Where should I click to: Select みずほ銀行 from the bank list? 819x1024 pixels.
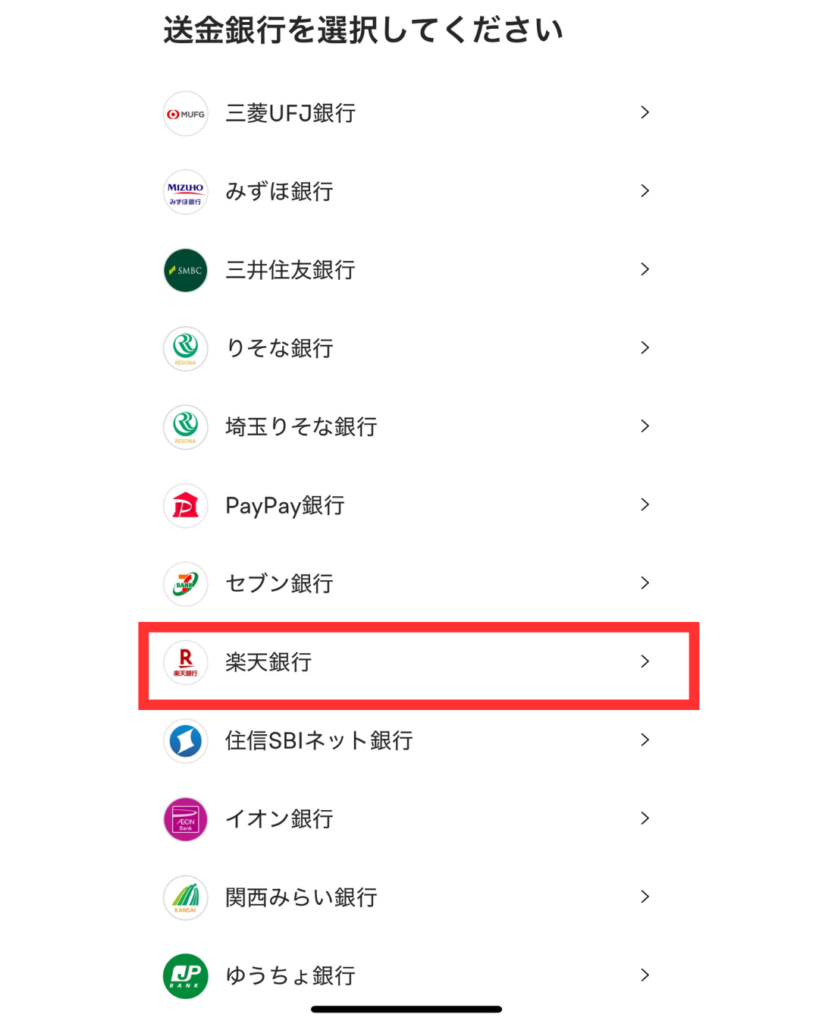tap(407, 192)
